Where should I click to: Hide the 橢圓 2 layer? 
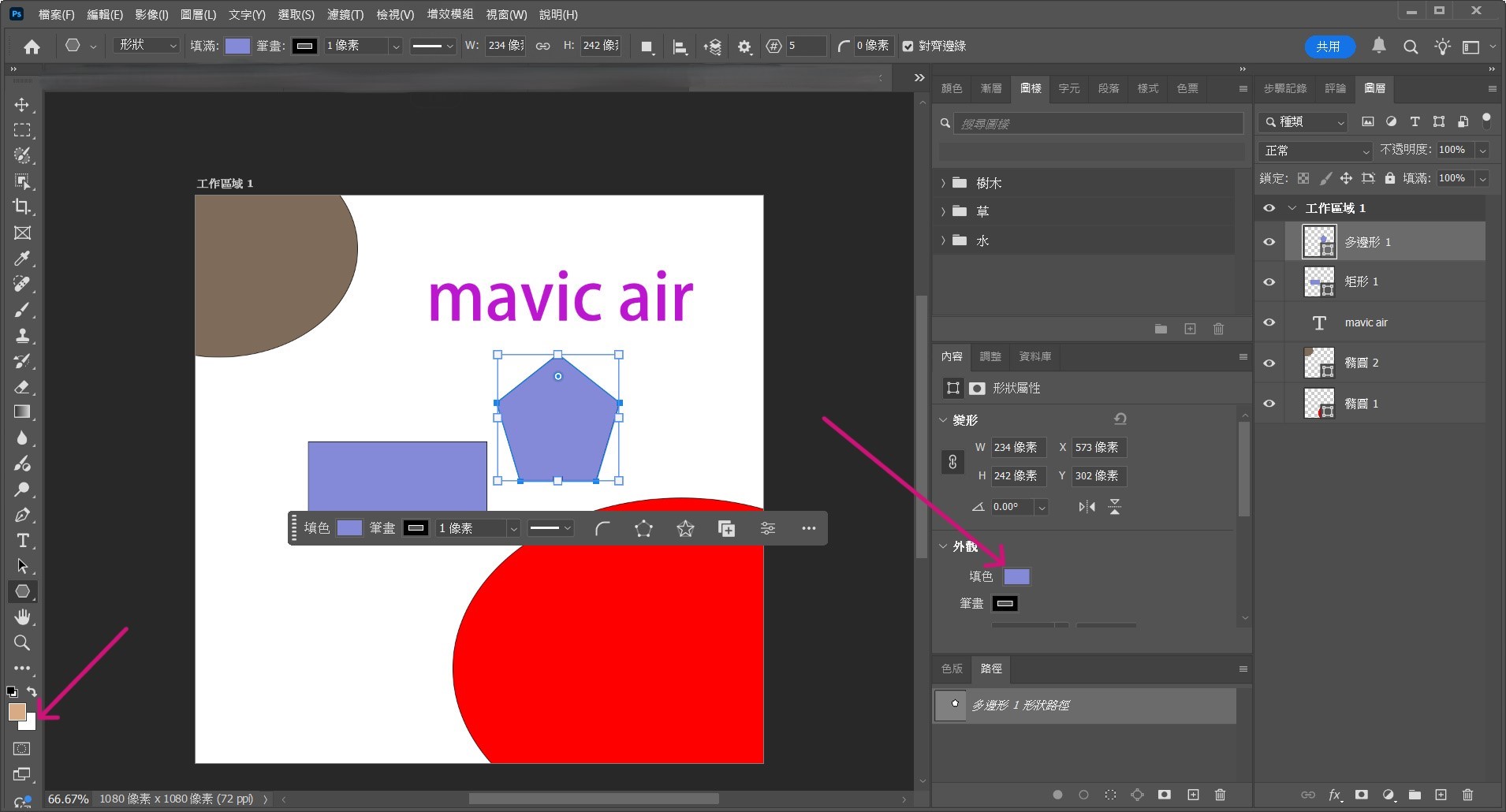click(1269, 363)
